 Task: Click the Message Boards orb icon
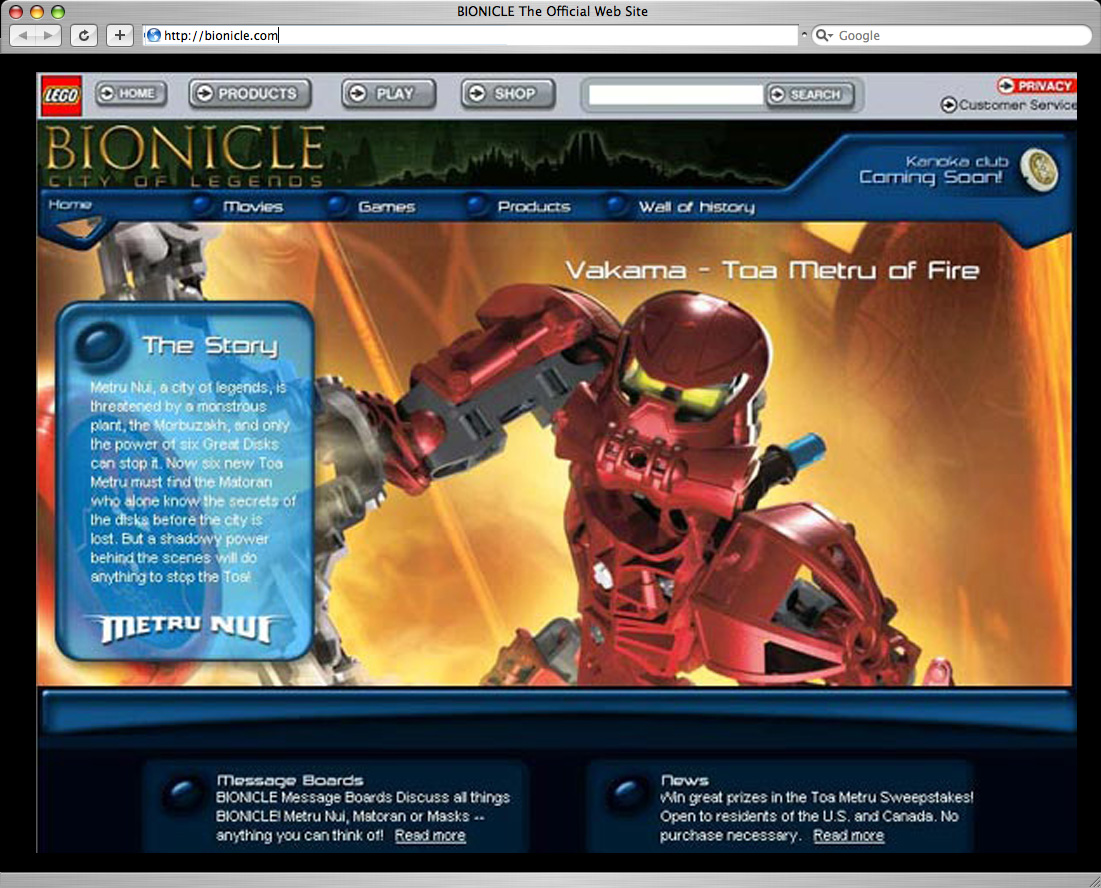tap(184, 795)
